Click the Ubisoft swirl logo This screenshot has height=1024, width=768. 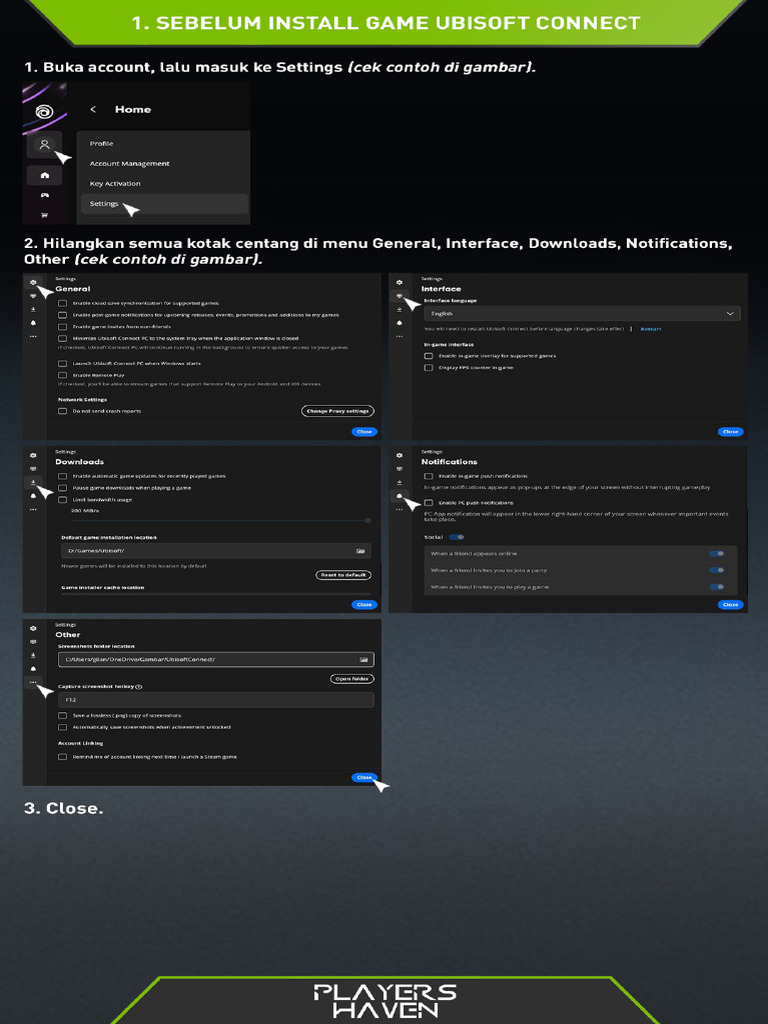(x=44, y=110)
